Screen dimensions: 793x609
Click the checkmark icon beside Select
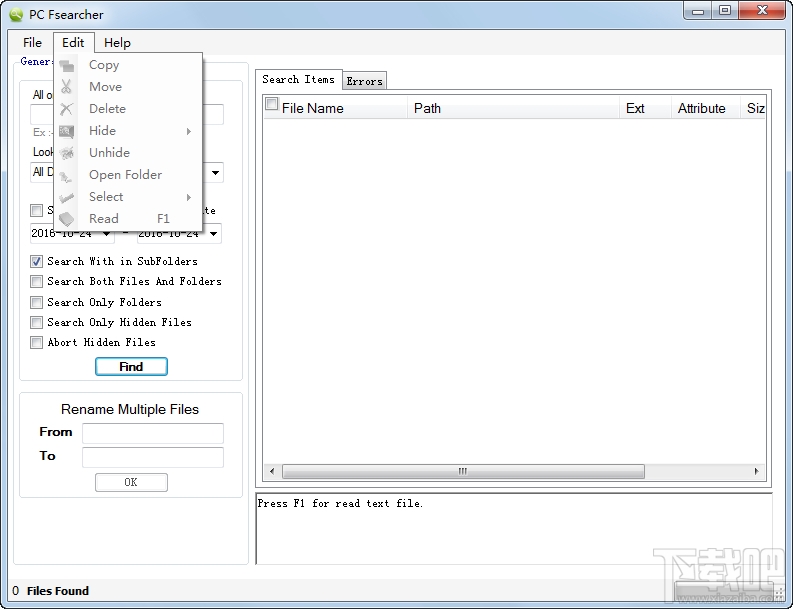point(66,197)
